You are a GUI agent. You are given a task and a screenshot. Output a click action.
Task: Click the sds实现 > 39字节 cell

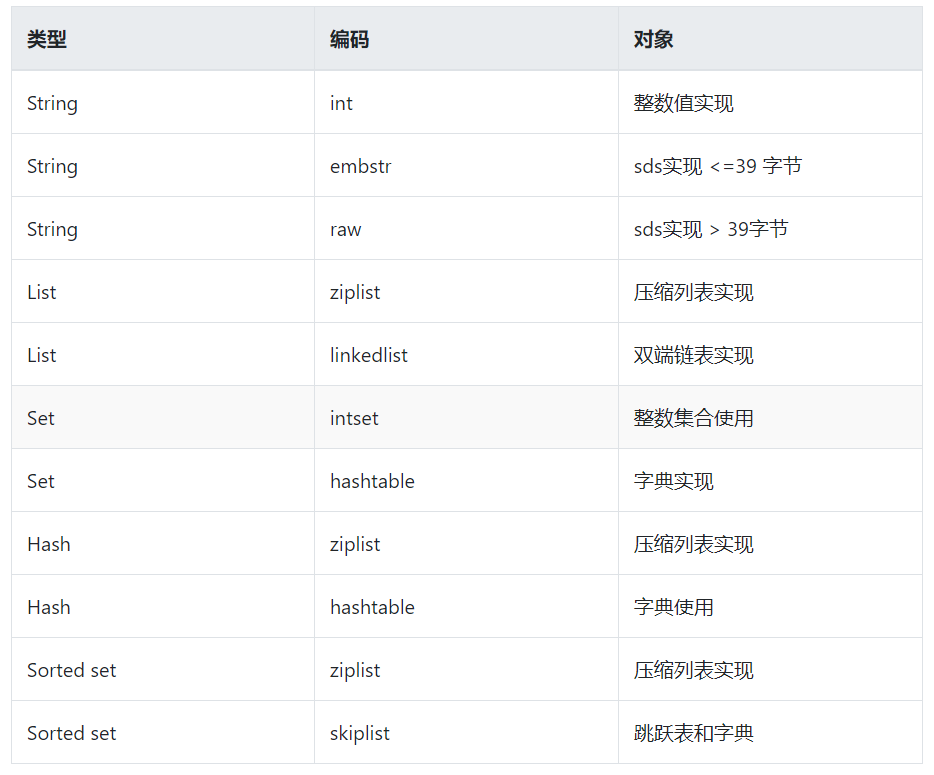[710, 229]
